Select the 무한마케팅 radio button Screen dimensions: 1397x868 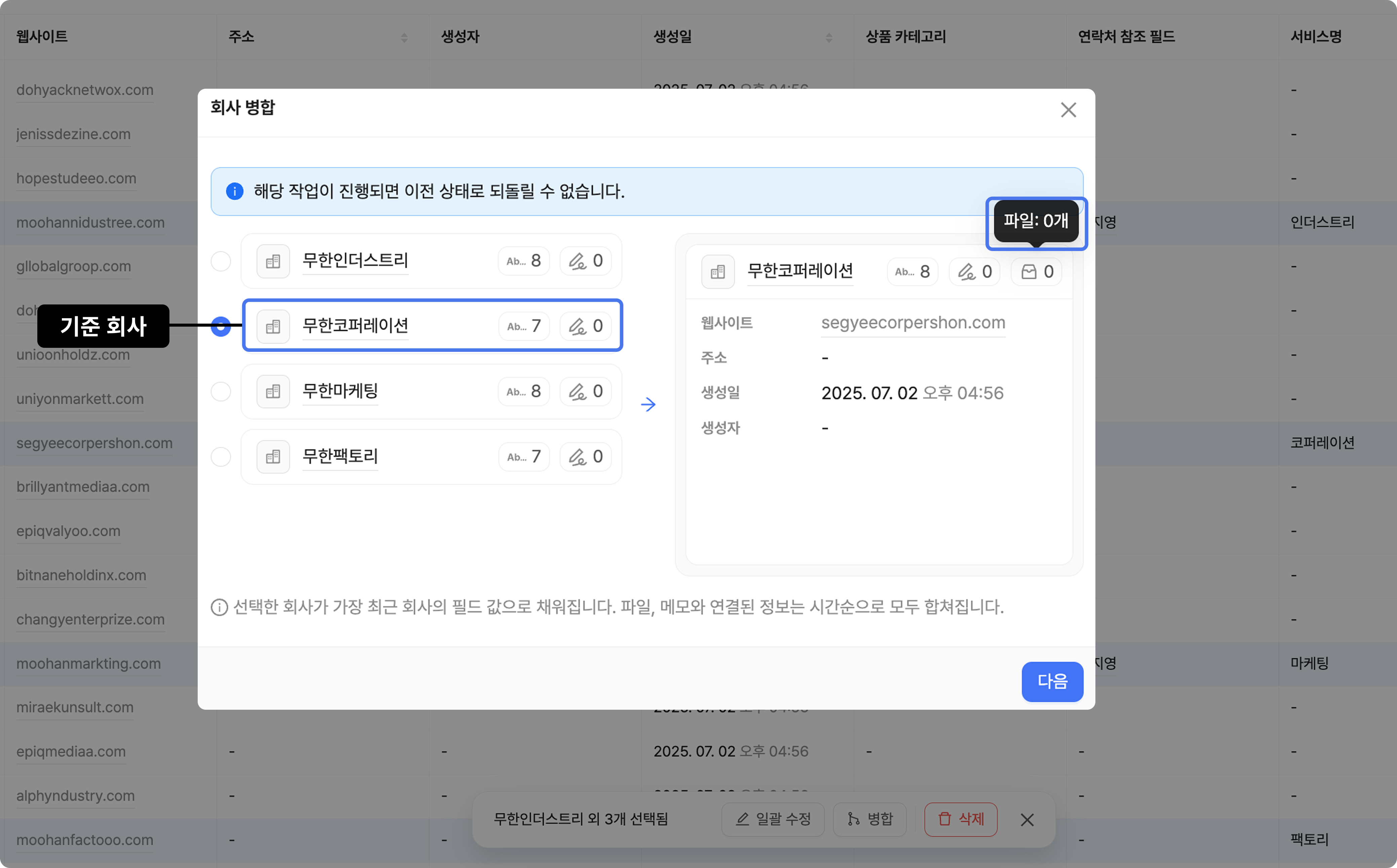[x=221, y=391]
